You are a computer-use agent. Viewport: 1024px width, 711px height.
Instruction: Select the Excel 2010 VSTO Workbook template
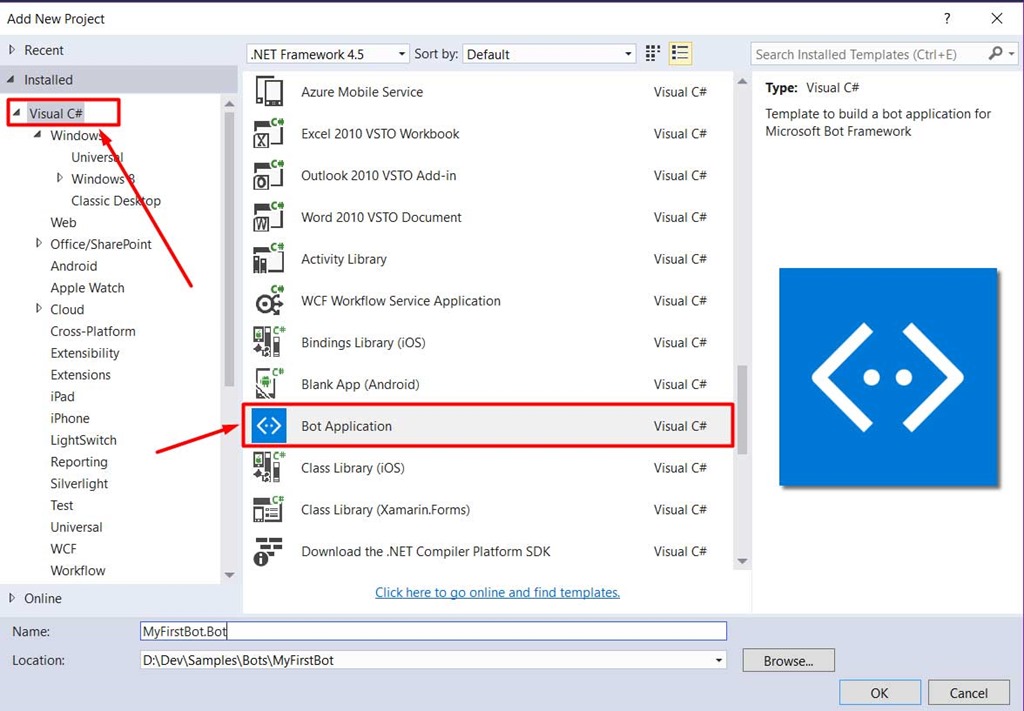[x=267, y=133]
